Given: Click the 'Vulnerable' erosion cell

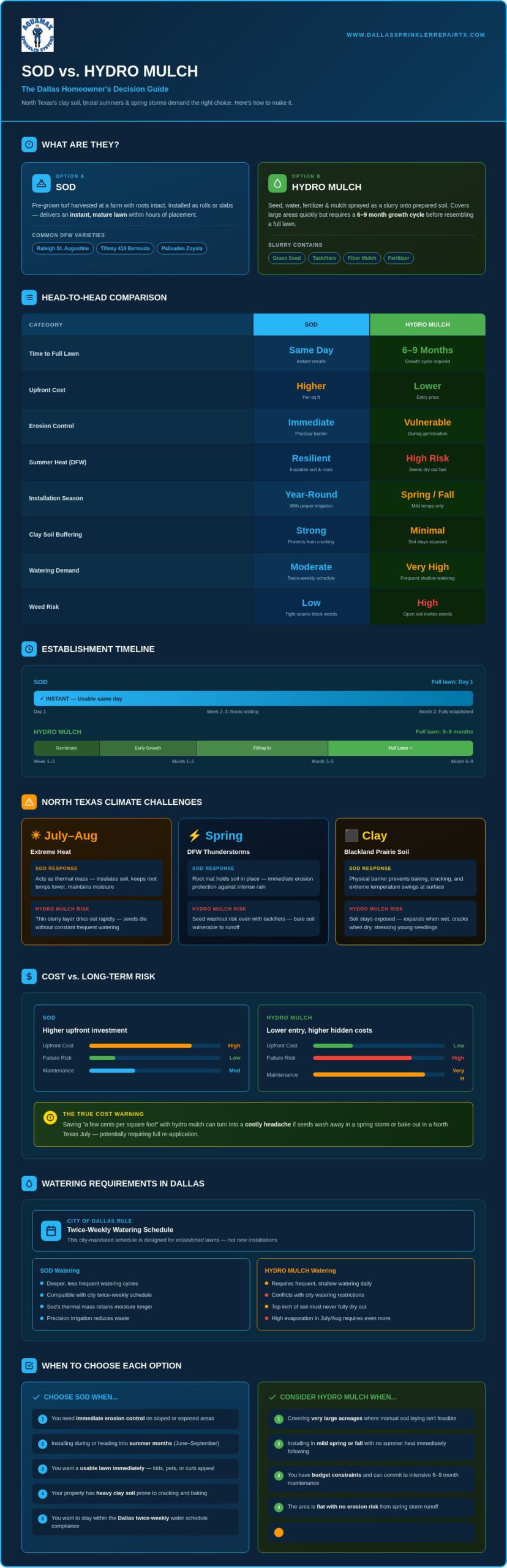Looking at the screenshot, I should tap(427, 426).
